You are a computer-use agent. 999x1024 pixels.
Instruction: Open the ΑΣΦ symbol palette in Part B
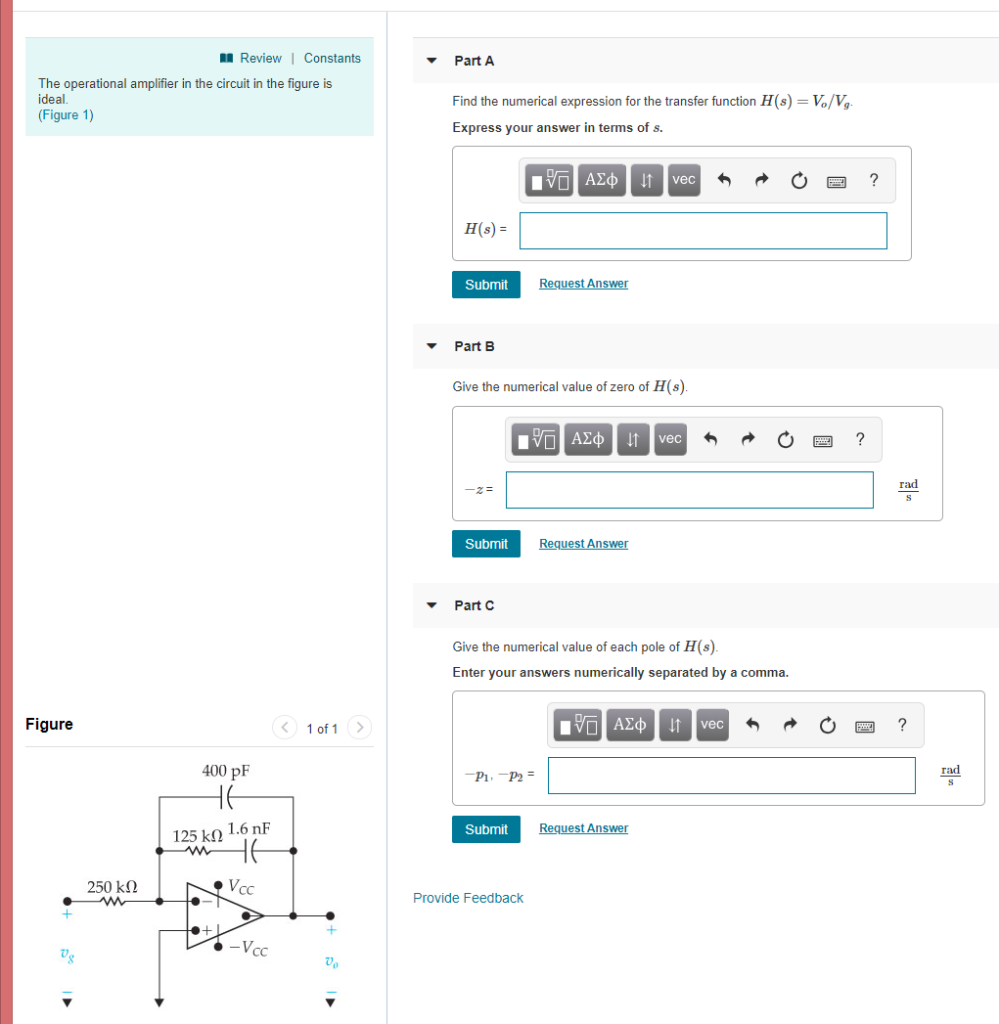587,439
